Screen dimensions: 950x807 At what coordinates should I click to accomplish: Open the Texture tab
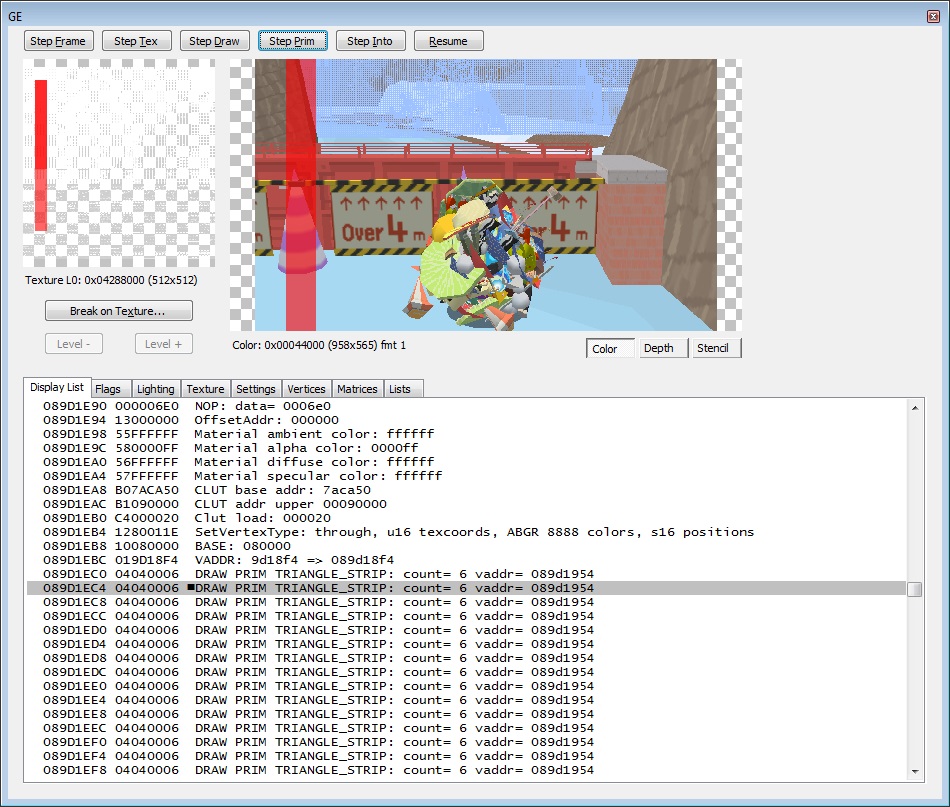pos(205,389)
